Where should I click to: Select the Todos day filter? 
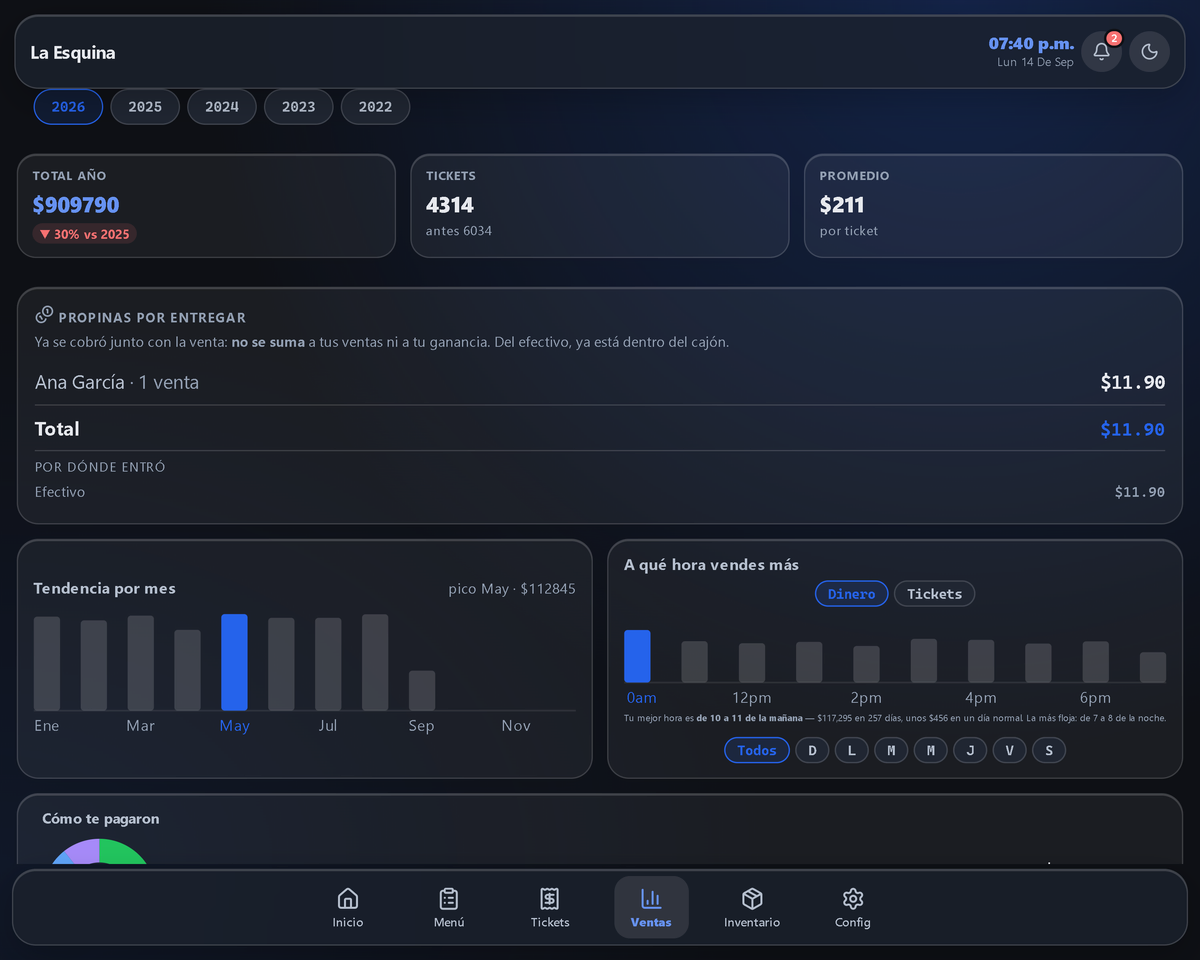coord(757,750)
